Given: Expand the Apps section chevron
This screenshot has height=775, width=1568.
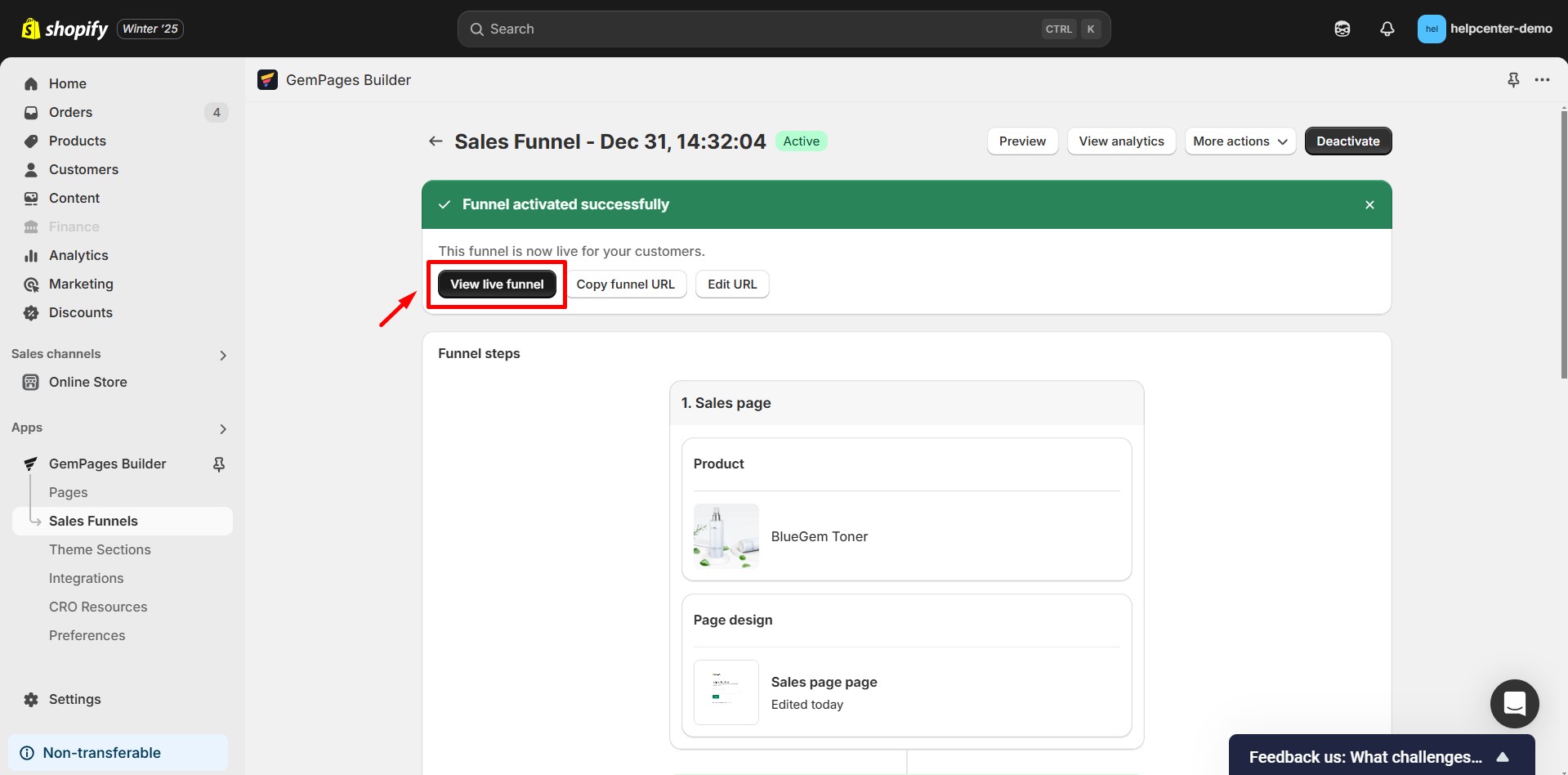Looking at the screenshot, I should 222,428.
